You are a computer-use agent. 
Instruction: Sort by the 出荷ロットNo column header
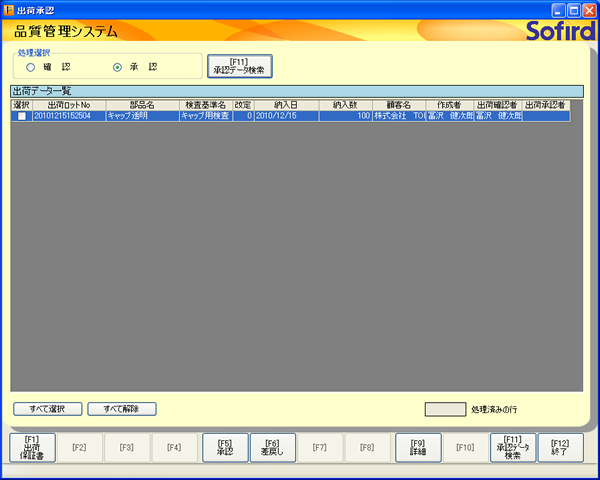68,105
